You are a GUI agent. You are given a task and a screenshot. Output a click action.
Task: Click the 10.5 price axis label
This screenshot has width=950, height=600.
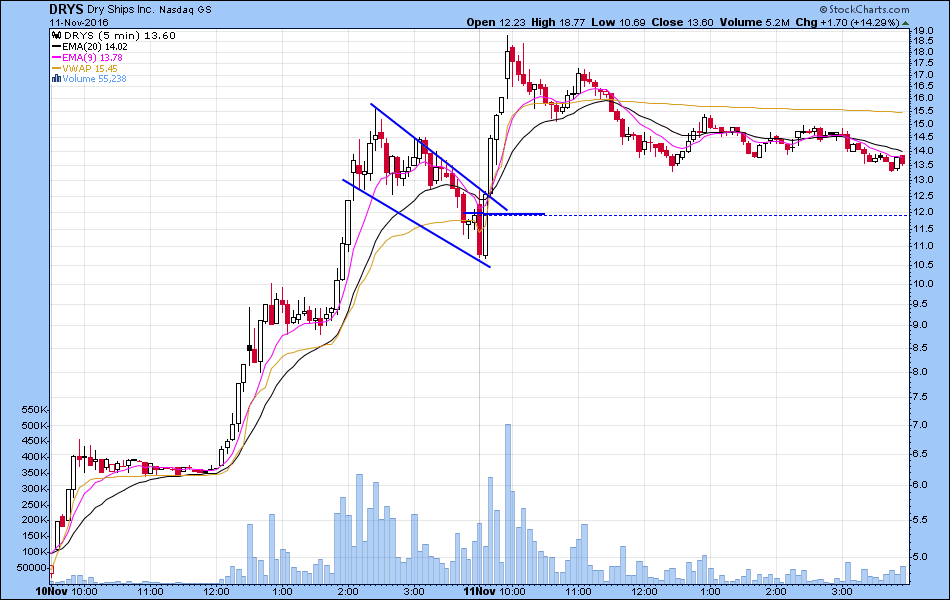[x=924, y=265]
